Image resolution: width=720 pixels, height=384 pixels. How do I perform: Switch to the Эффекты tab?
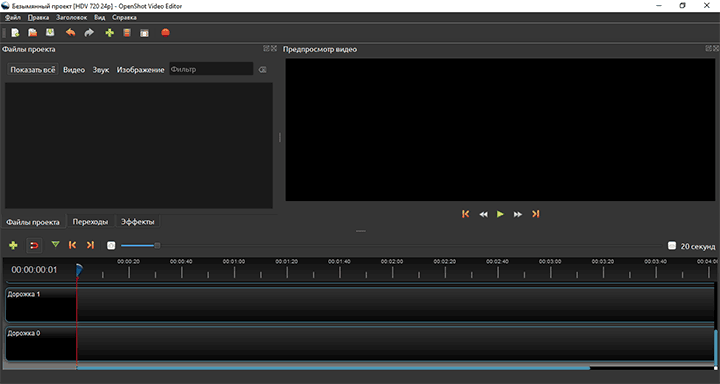pos(137,222)
